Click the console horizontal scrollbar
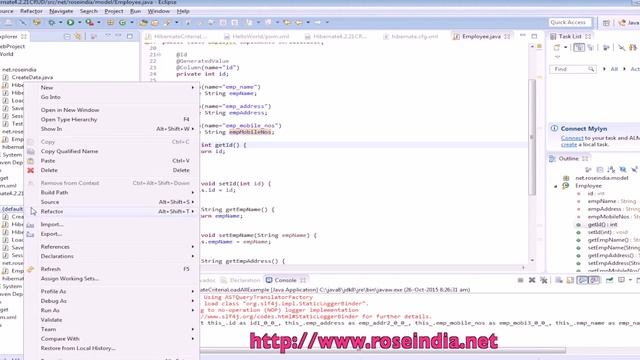Screen dimensions: 640x360 click(x=383, y=350)
